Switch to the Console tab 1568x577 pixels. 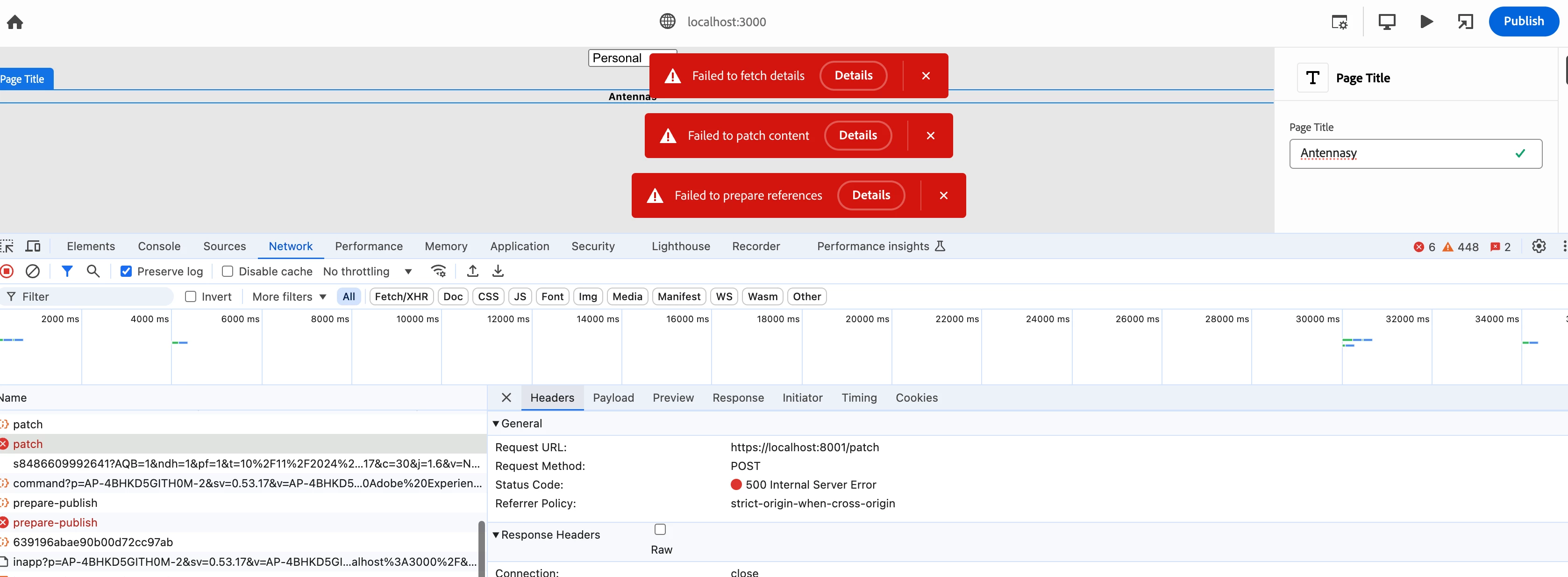coord(159,246)
